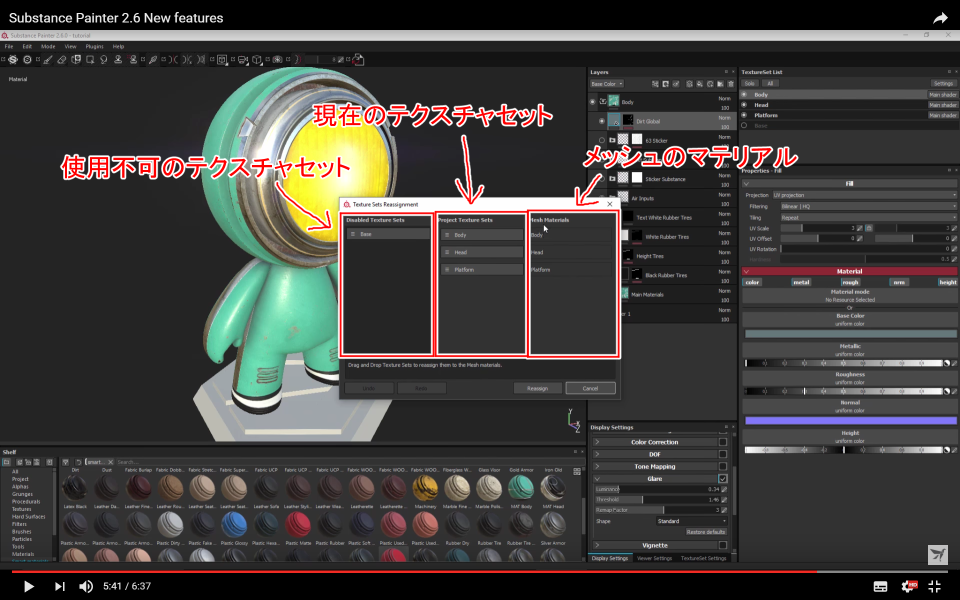
Task: Disable the Glare checkbox
Action: [723, 479]
